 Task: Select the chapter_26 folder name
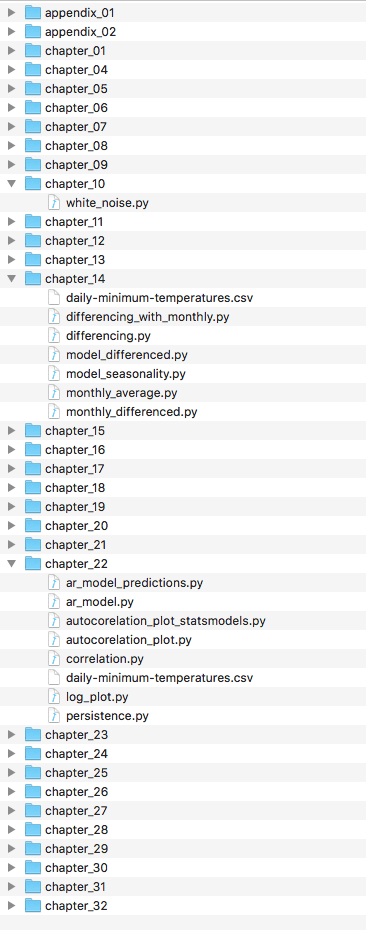[x=77, y=792]
